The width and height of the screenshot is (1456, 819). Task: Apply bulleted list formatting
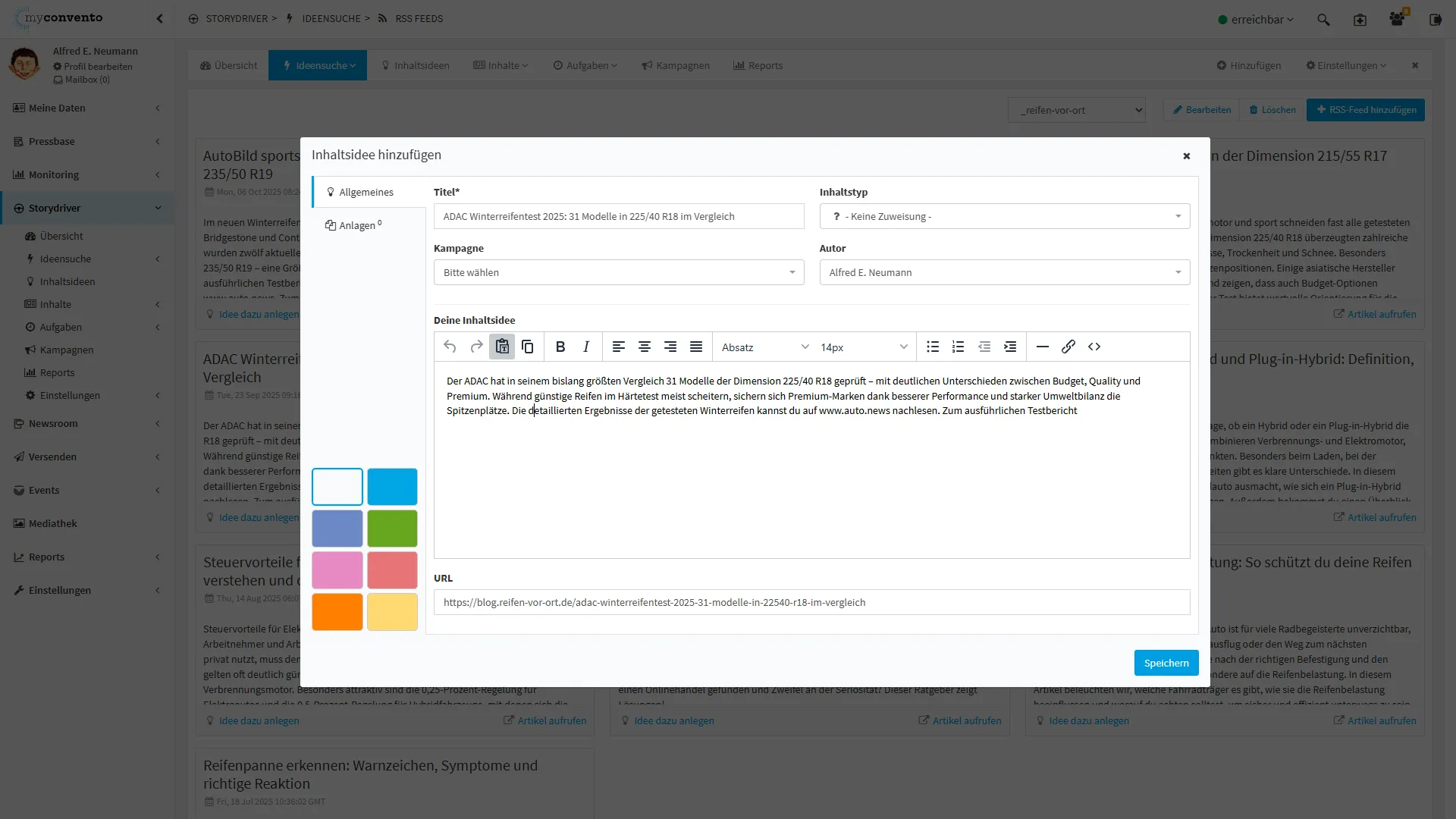933,347
